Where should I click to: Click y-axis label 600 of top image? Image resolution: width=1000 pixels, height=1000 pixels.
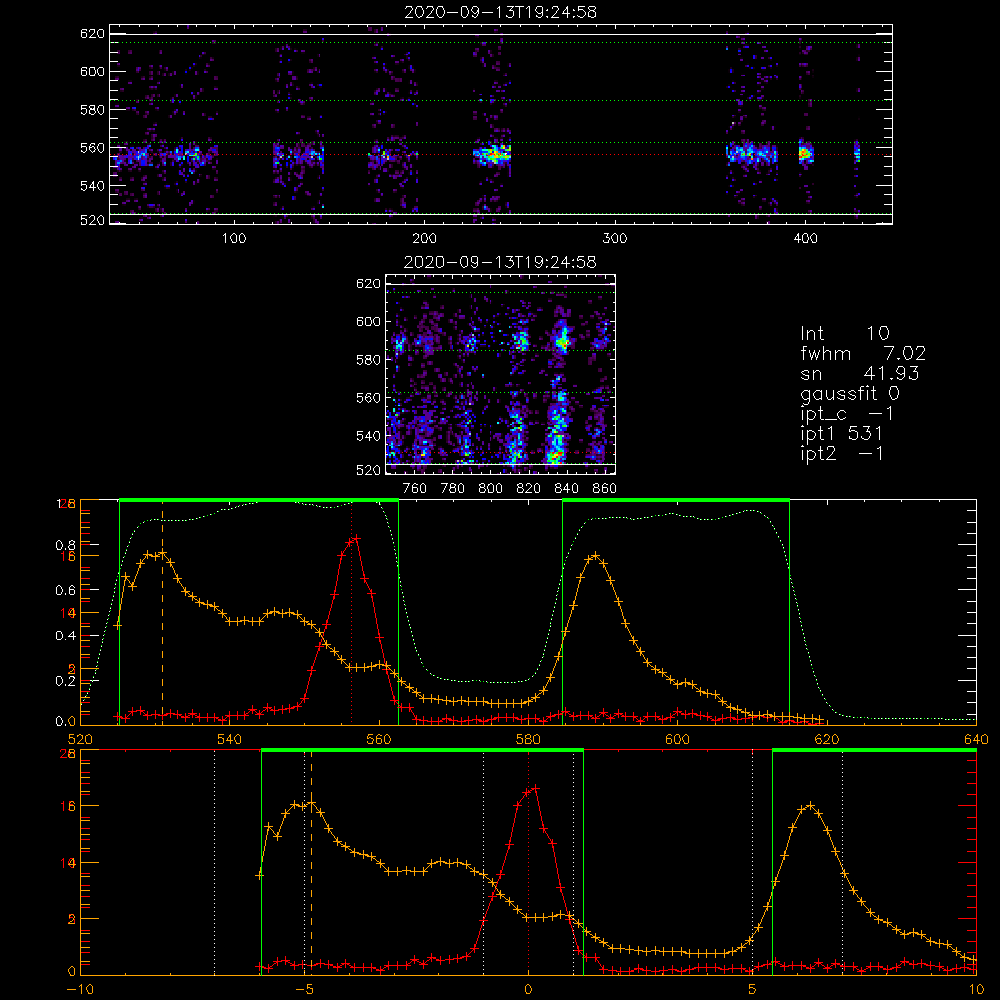coord(92,71)
